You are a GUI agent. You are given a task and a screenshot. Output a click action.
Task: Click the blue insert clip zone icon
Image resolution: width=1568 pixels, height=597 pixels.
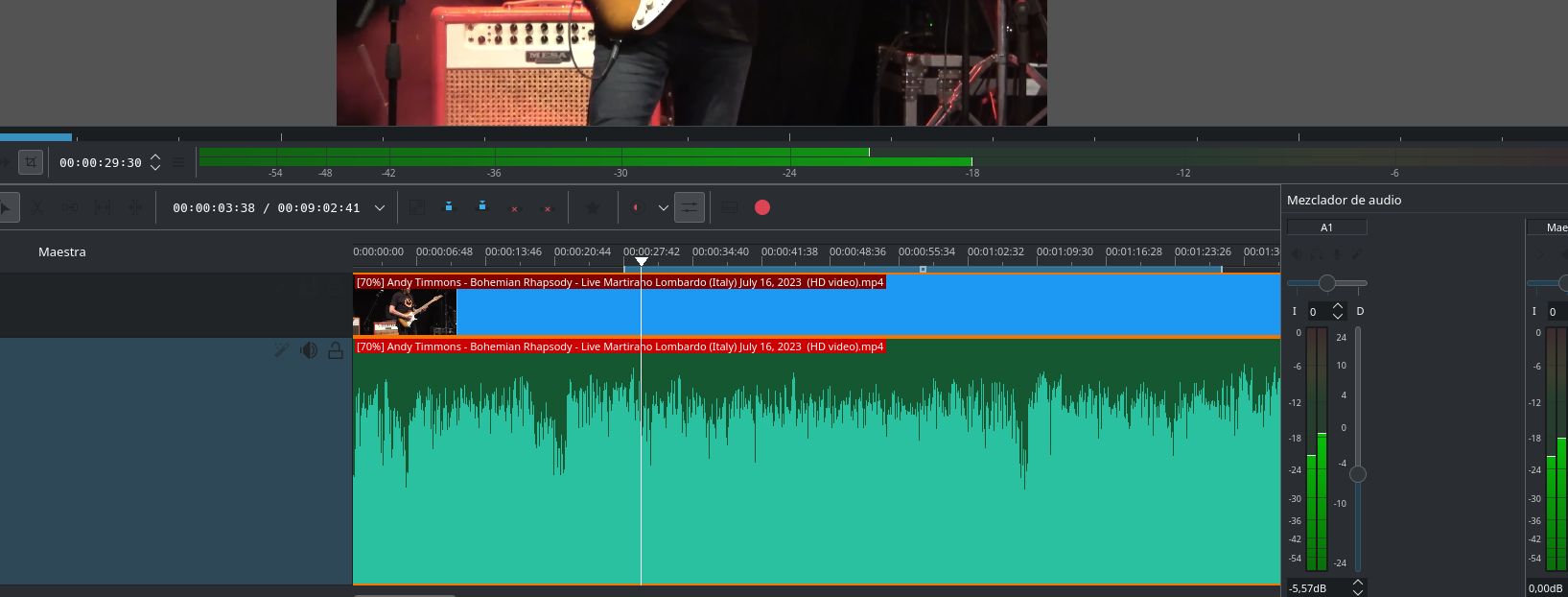click(449, 207)
